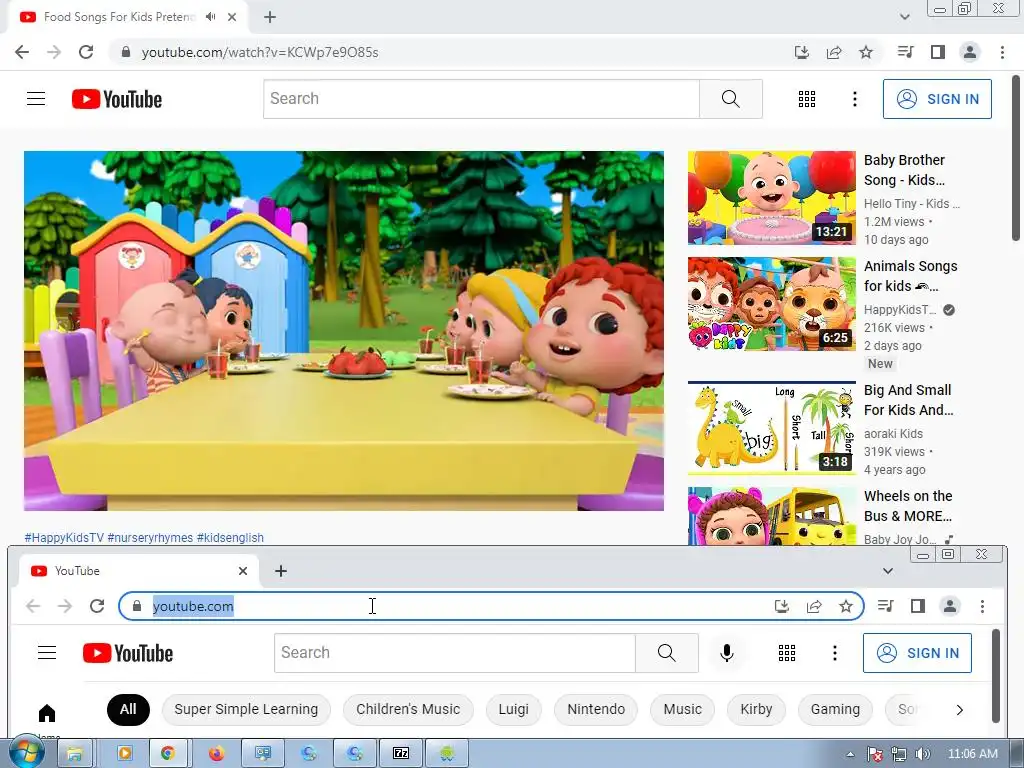Open #HappyKidsTV hashtag link
This screenshot has height=768, width=1024.
[64, 537]
